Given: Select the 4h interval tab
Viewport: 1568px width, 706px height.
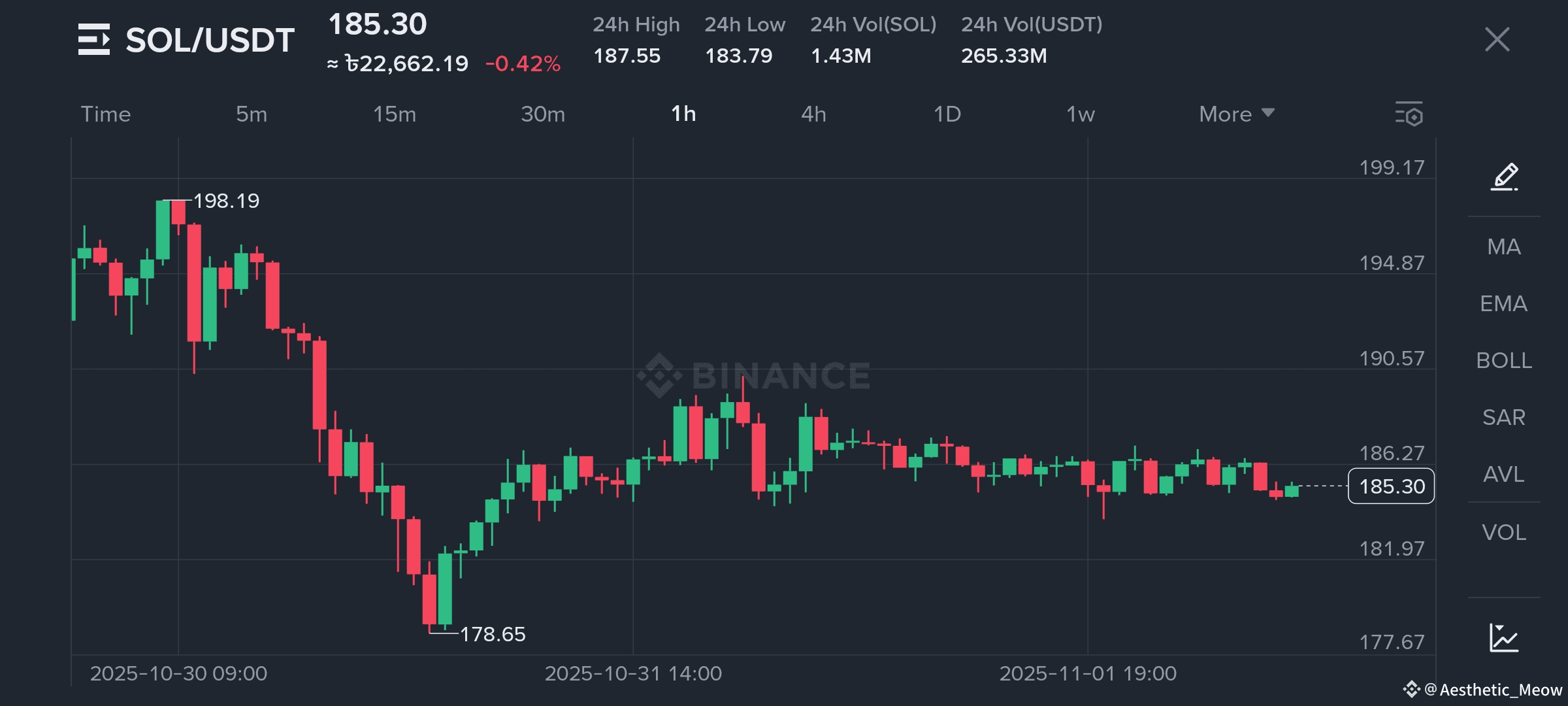Looking at the screenshot, I should coord(813,114).
